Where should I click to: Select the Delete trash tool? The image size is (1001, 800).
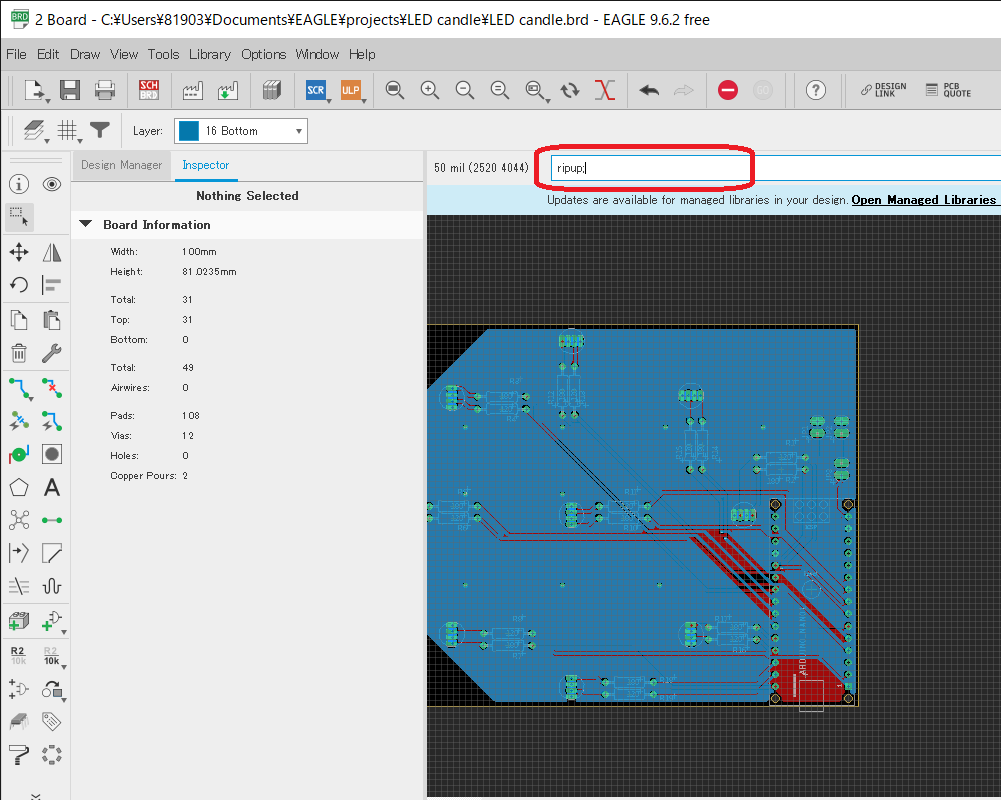[x=19, y=352]
